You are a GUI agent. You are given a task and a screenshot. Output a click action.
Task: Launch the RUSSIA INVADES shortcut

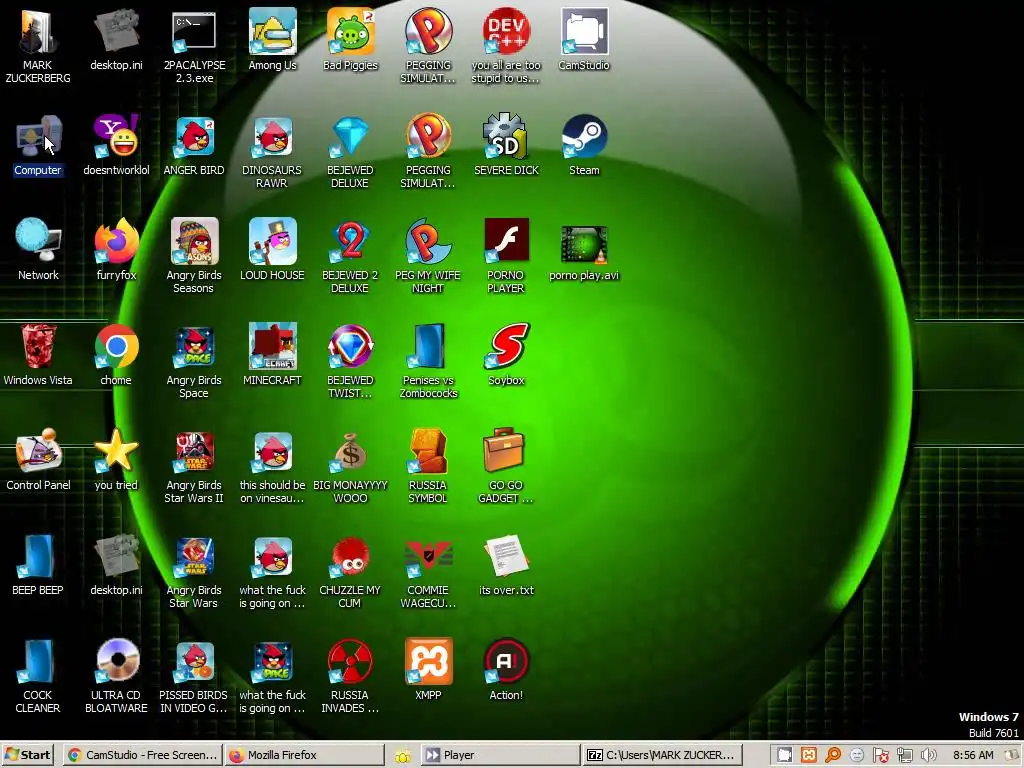351,677
